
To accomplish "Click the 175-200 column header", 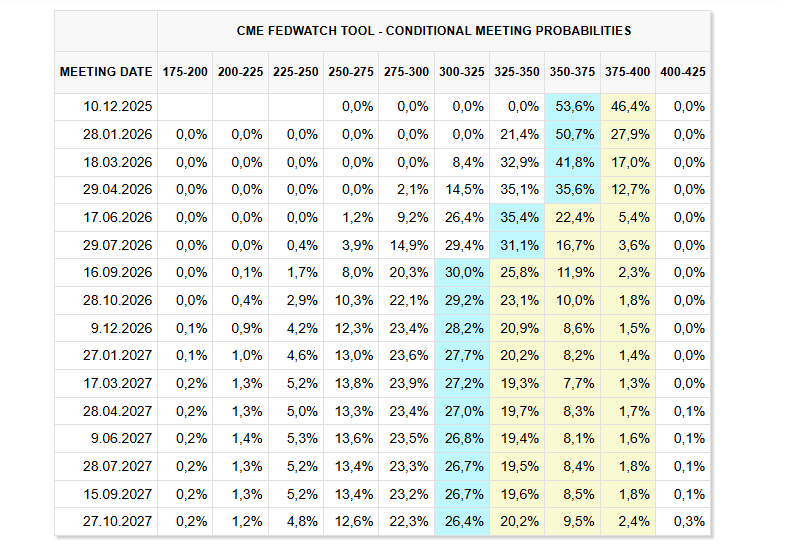I will point(185,72).
